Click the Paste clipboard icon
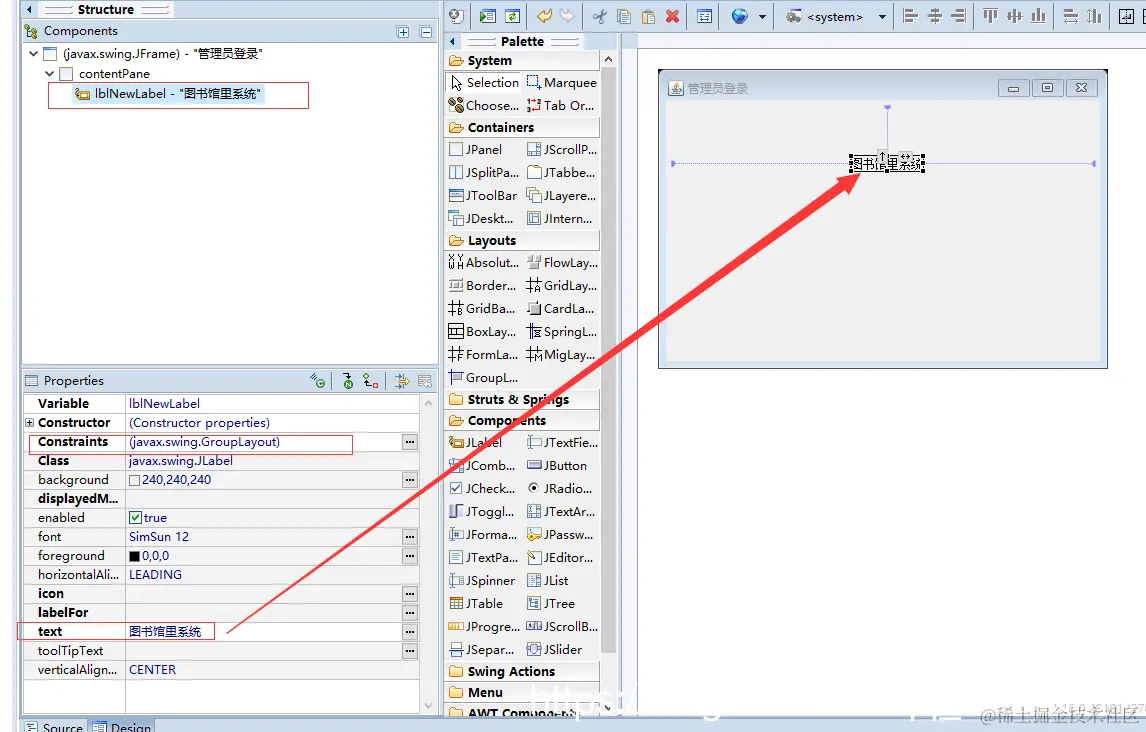The height and width of the screenshot is (732, 1146). click(x=648, y=16)
